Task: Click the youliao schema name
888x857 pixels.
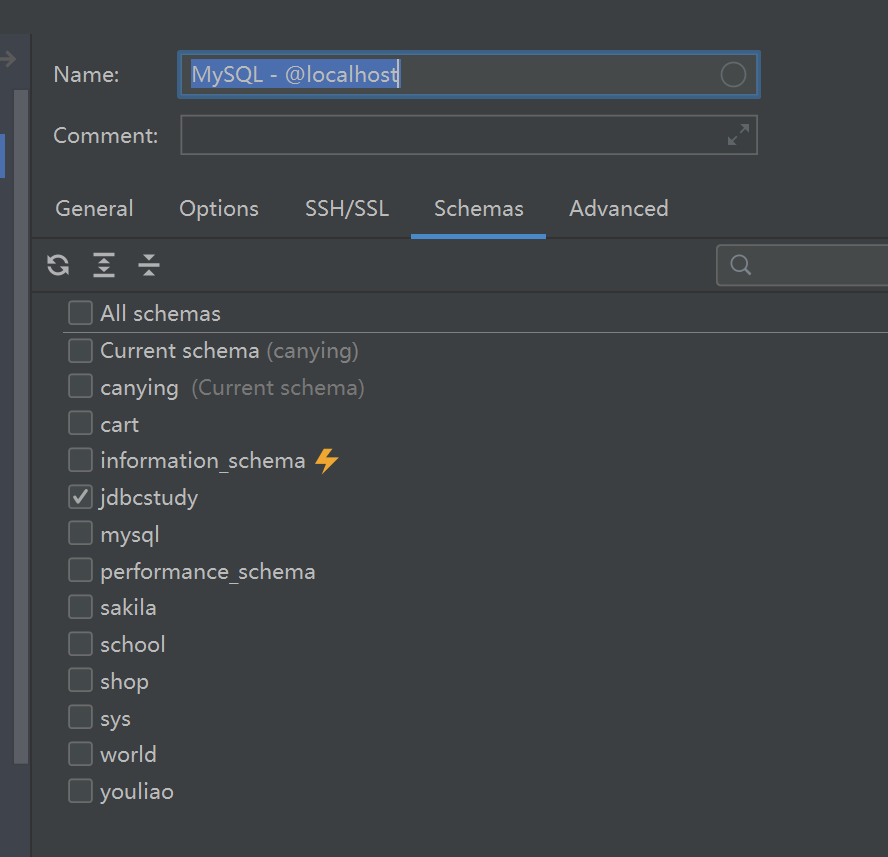Action: click(x=137, y=792)
